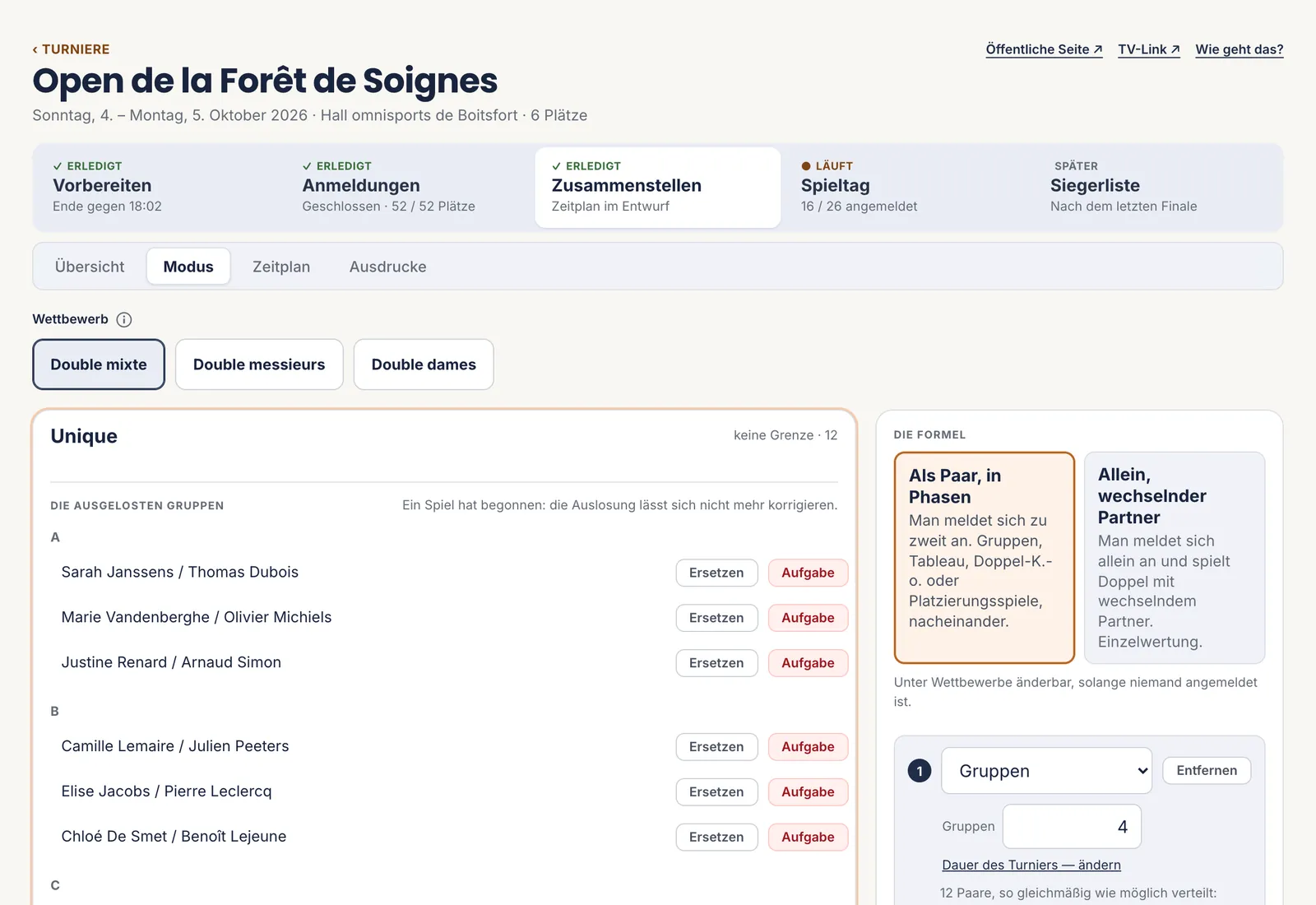Choose the 'Als Paar, in Phasen' formula

pos(985,558)
